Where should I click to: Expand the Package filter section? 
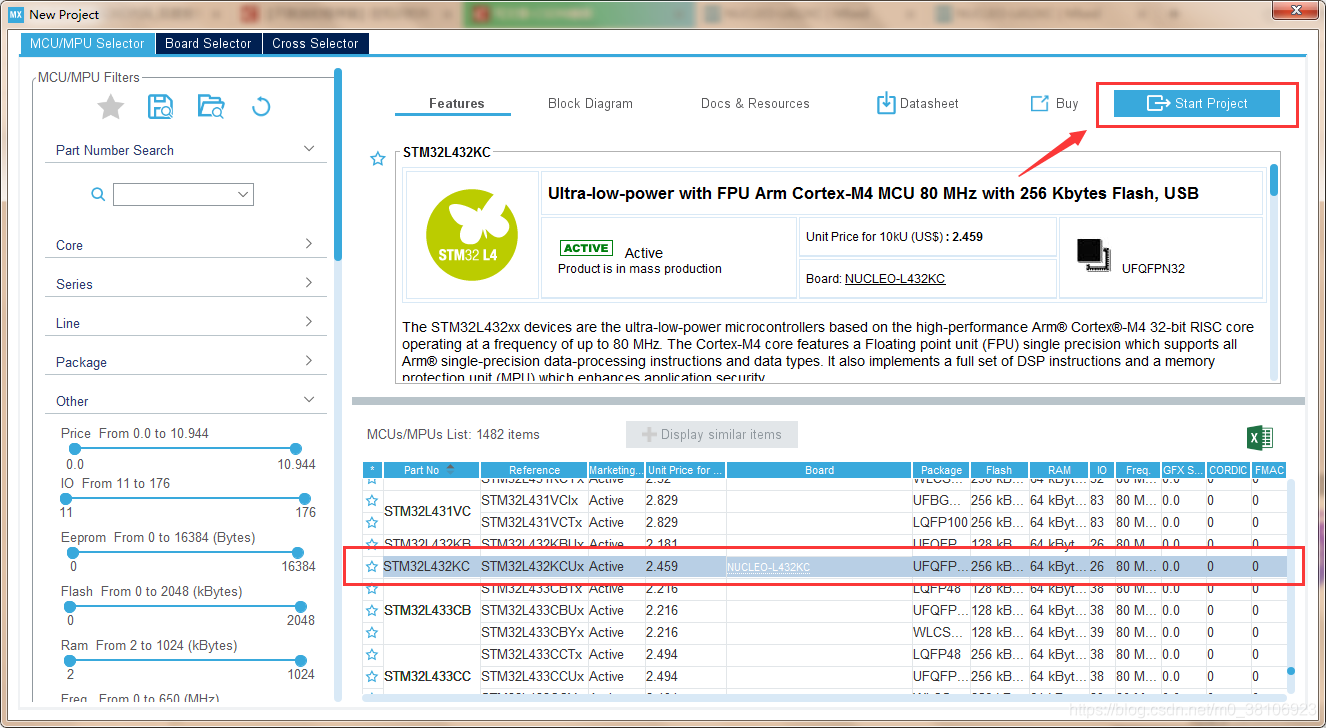tap(309, 361)
